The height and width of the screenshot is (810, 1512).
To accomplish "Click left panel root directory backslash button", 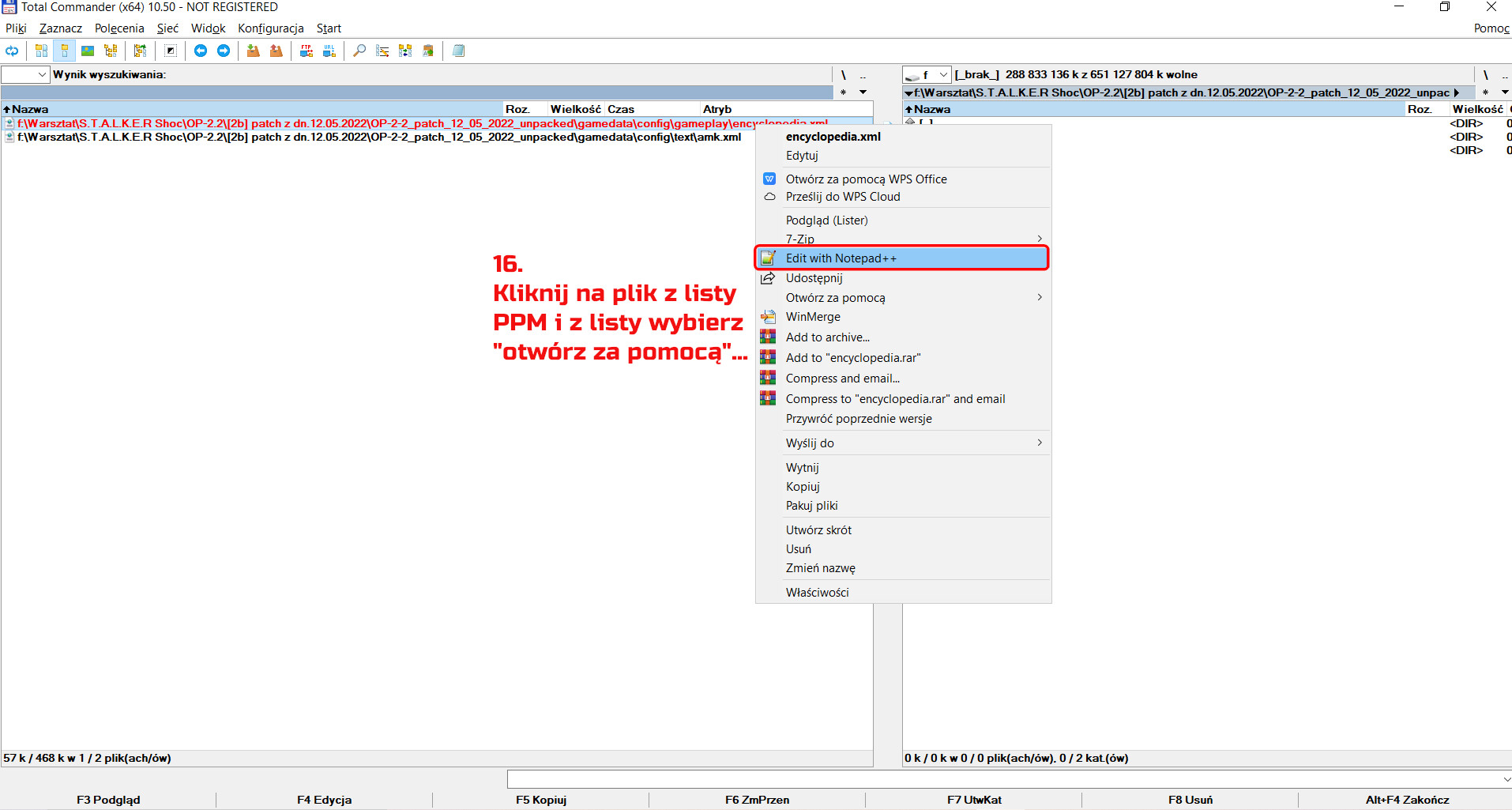I will tap(843, 75).
